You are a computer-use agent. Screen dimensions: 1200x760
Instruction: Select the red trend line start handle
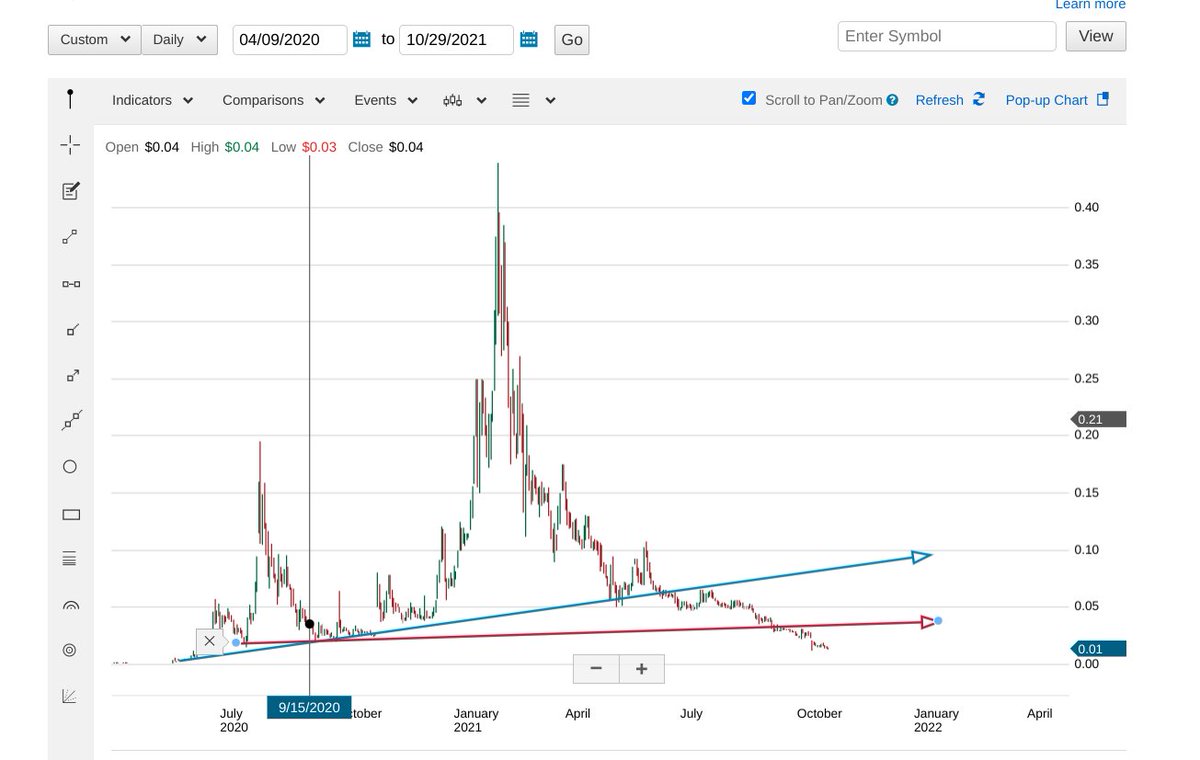click(236, 642)
